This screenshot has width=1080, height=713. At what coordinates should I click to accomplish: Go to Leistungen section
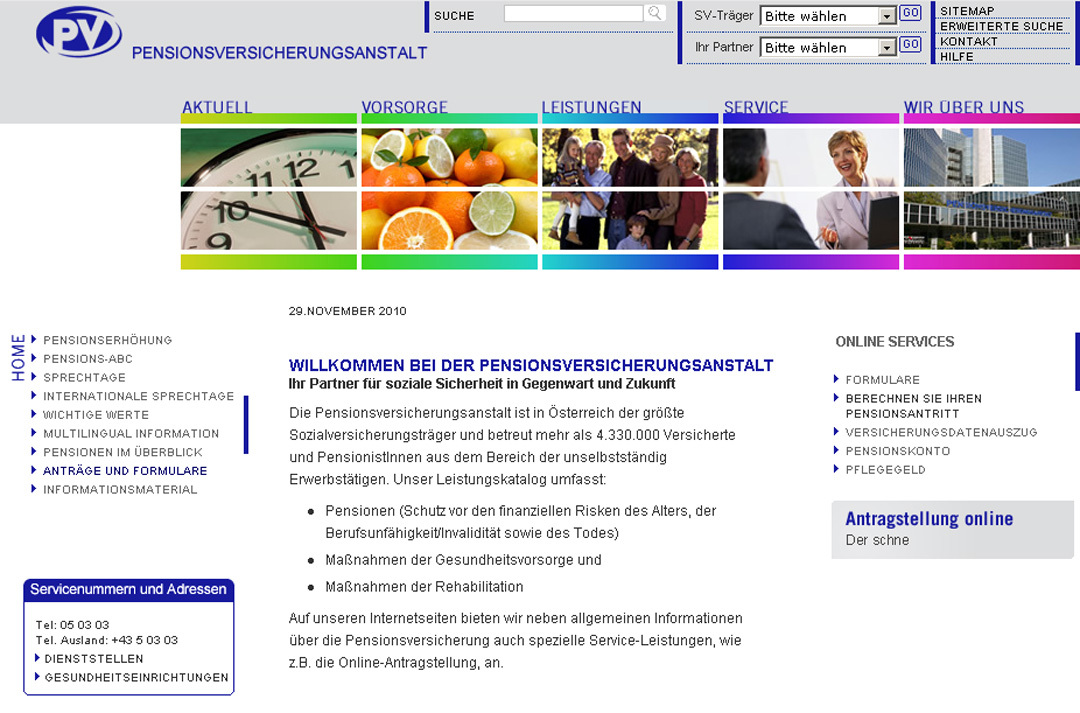click(591, 108)
